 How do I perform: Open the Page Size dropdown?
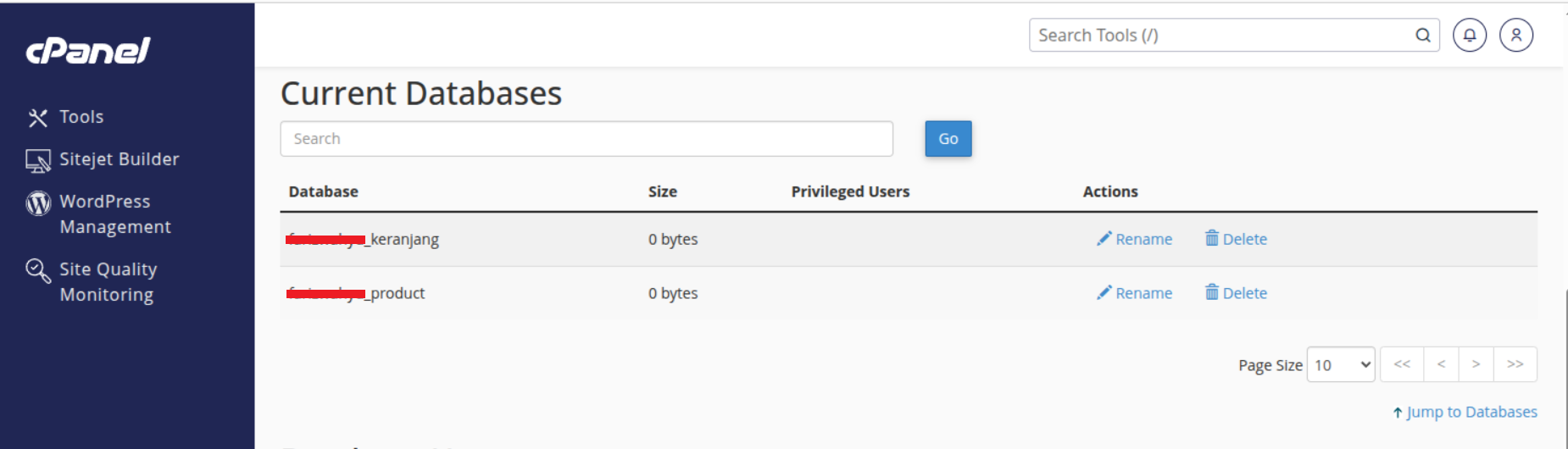pyautogui.click(x=1341, y=364)
